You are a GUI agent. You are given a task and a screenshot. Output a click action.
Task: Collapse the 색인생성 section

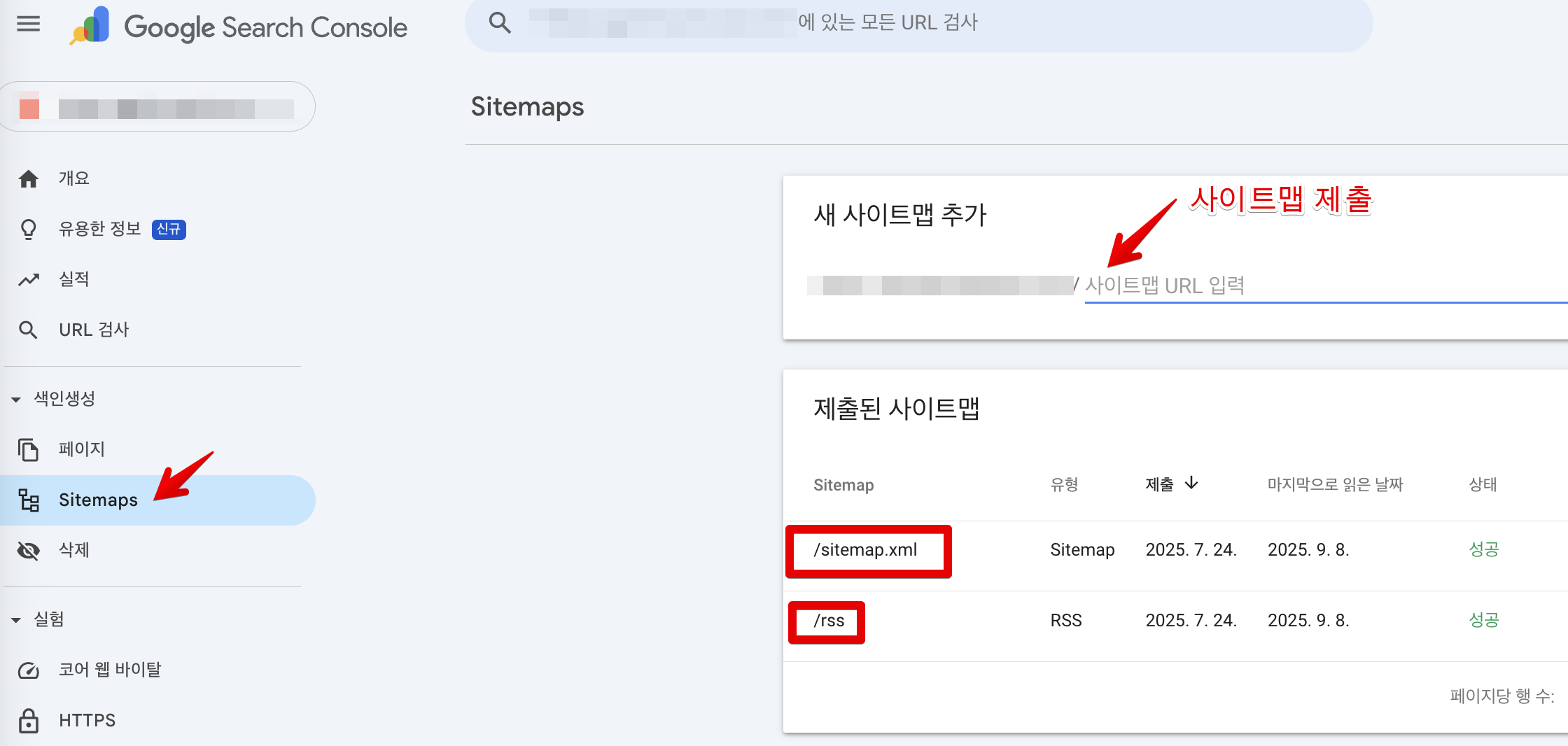tap(15, 399)
